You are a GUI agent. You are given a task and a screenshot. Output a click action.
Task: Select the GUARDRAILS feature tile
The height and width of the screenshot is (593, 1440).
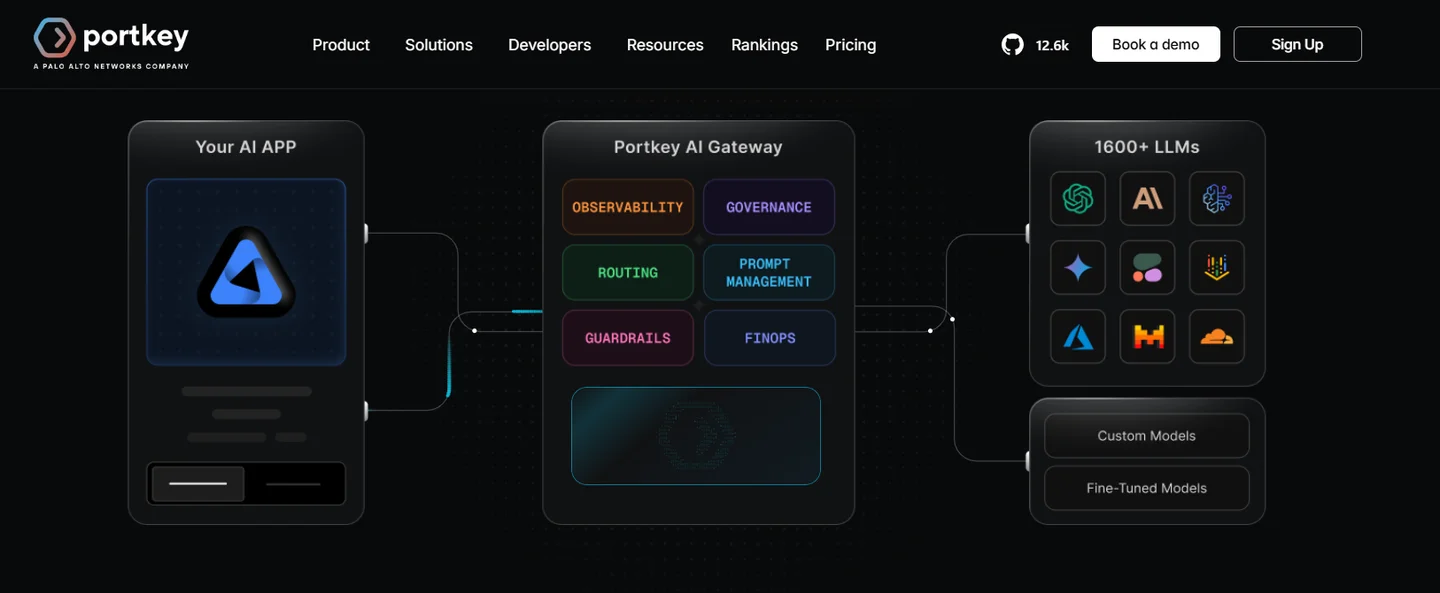(628, 338)
